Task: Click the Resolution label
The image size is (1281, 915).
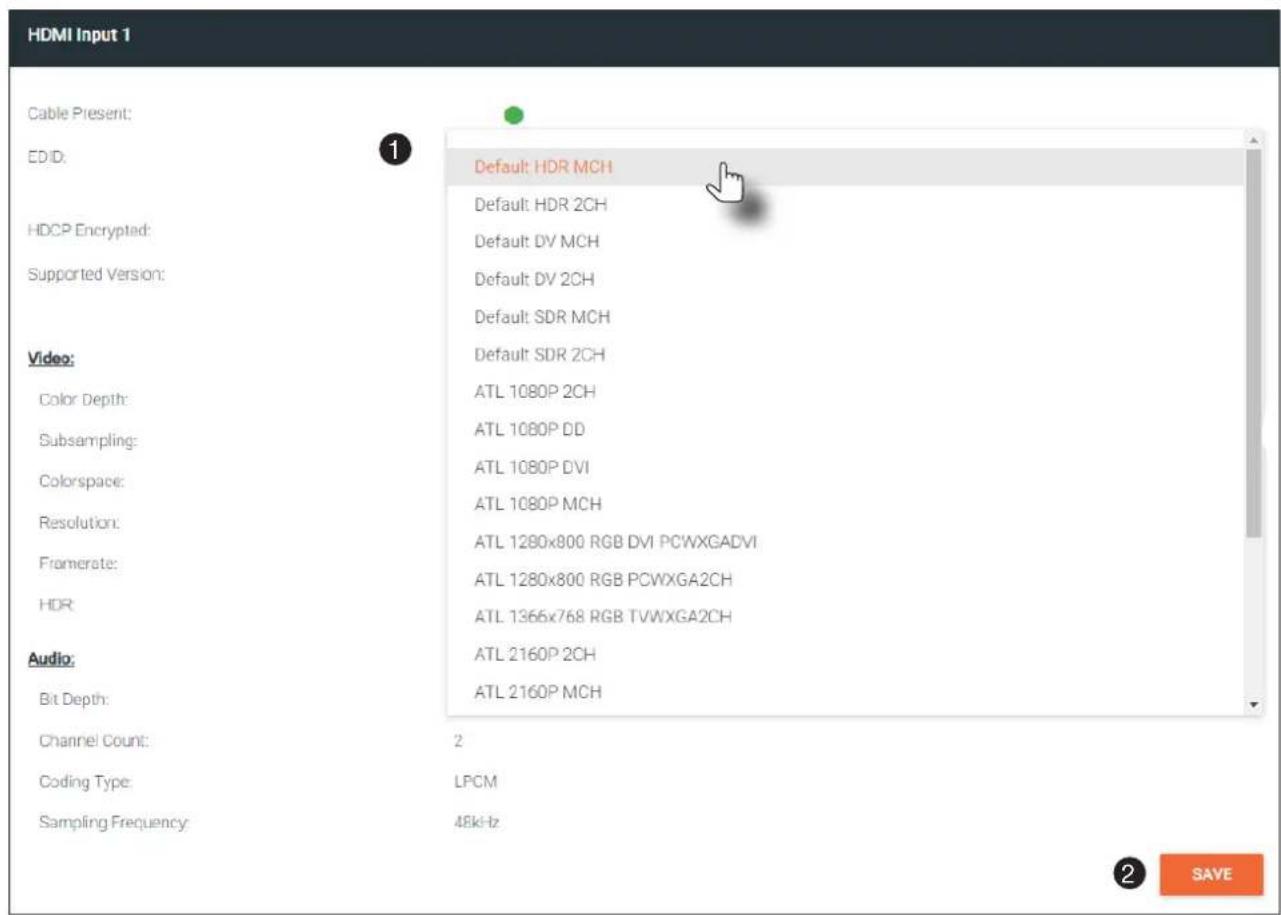Action: pos(80,522)
